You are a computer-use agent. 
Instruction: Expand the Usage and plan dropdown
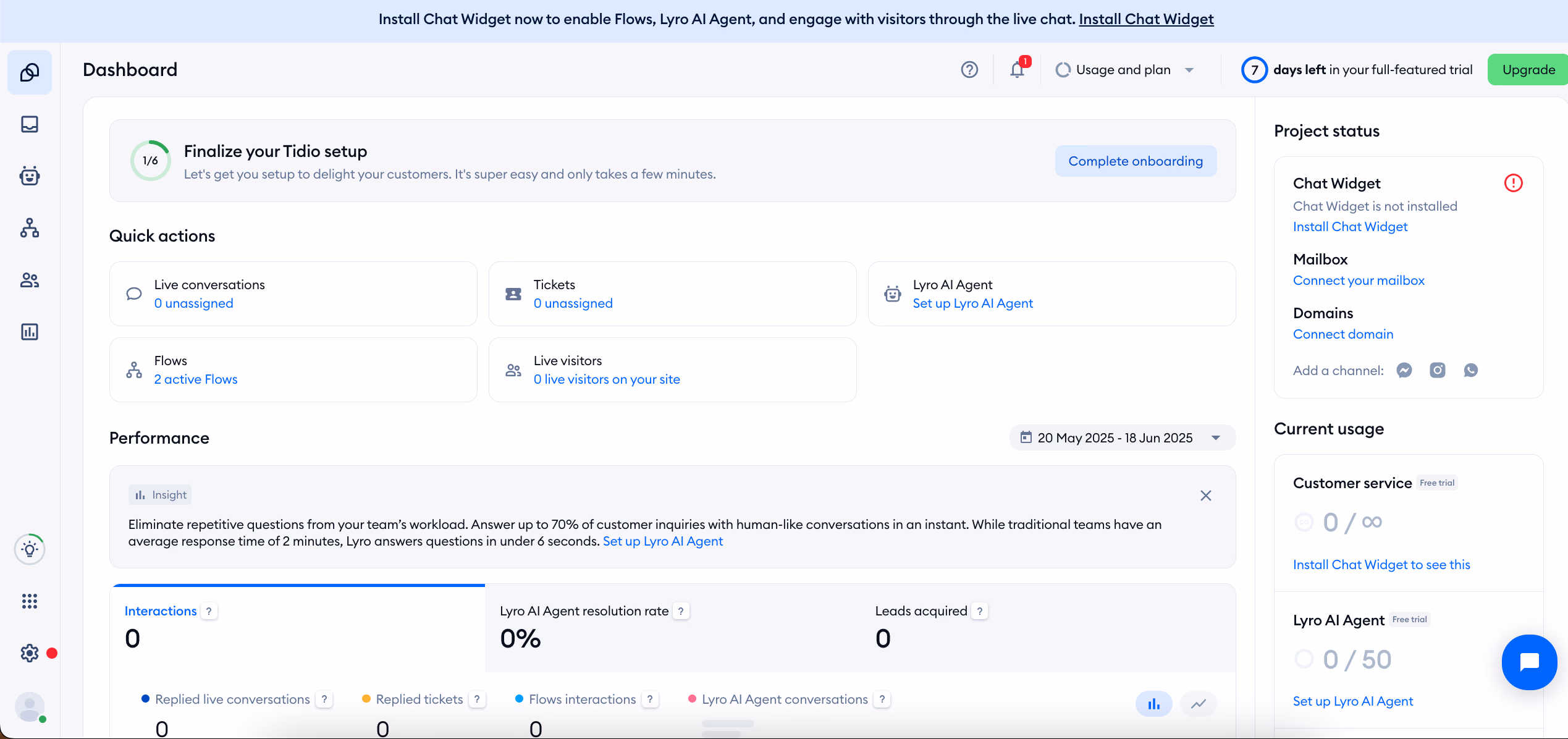(x=1124, y=70)
